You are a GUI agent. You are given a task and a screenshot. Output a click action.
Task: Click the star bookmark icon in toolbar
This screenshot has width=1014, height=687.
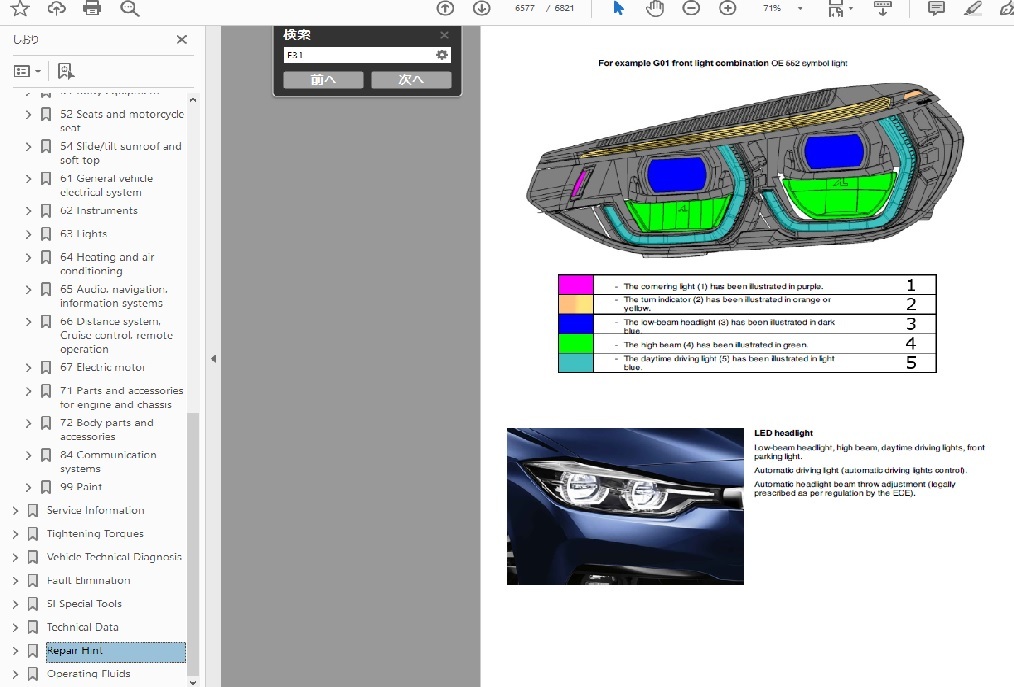pos(20,8)
